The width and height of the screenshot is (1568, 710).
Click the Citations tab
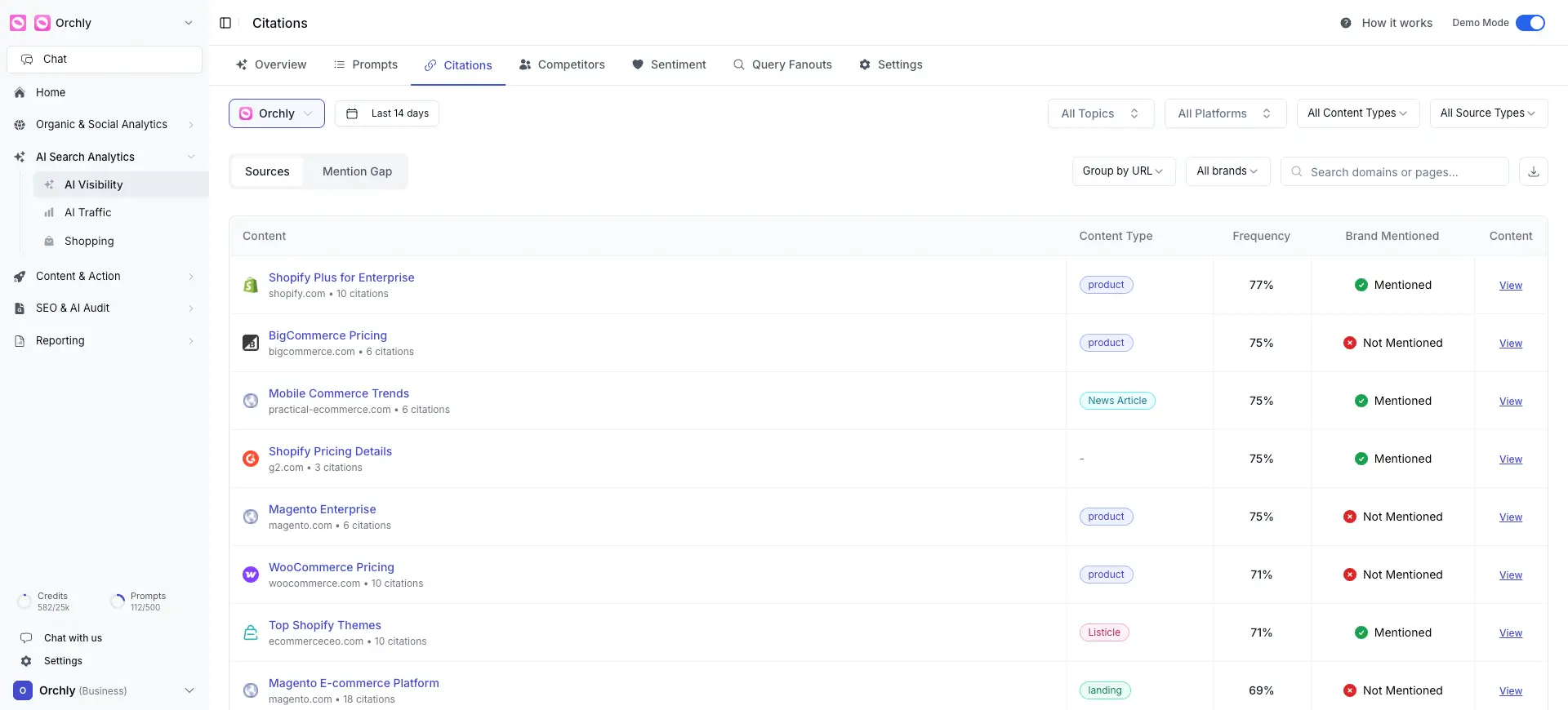tap(458, 65)
